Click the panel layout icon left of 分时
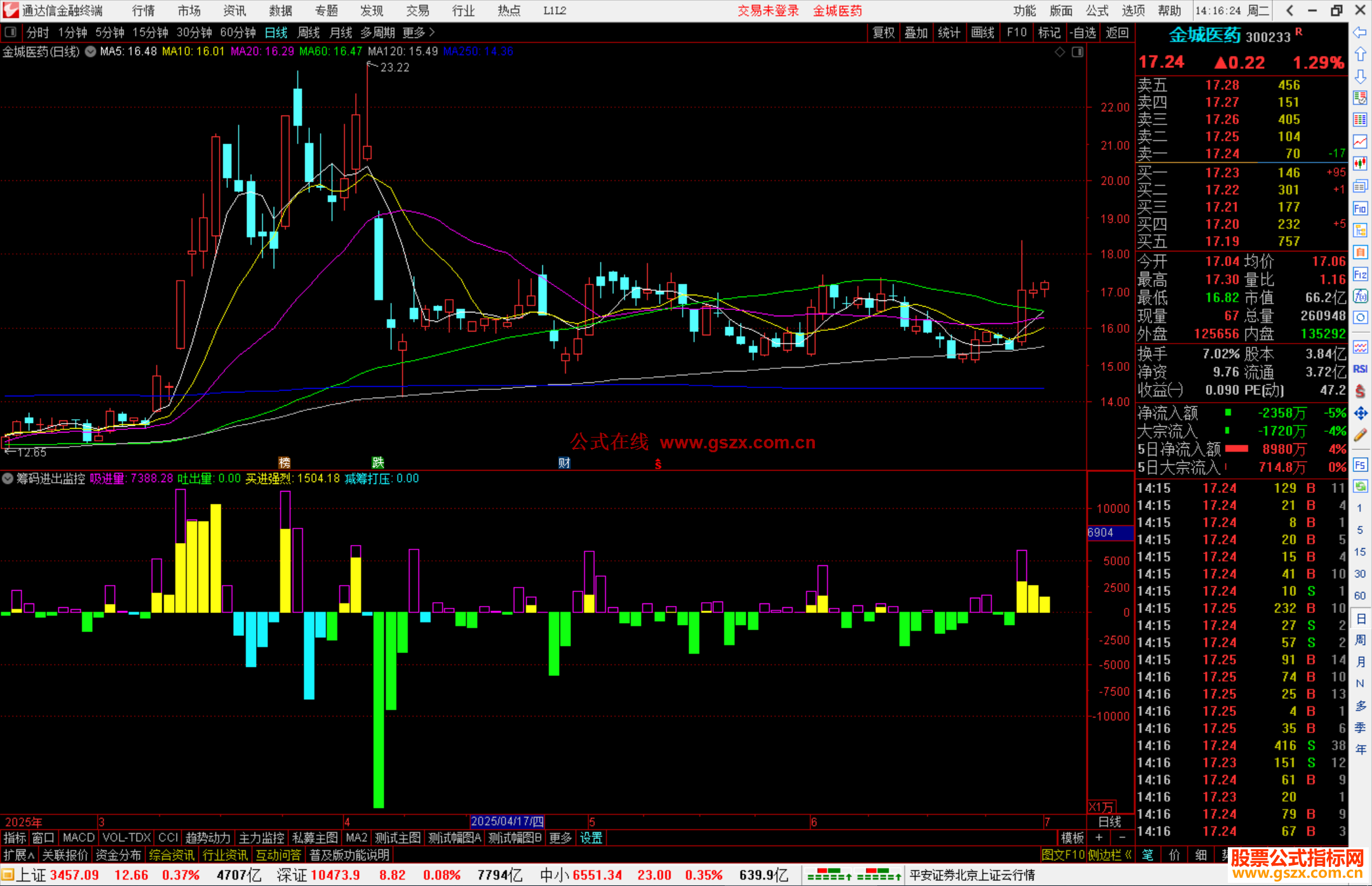 click(x=11, y=32)
